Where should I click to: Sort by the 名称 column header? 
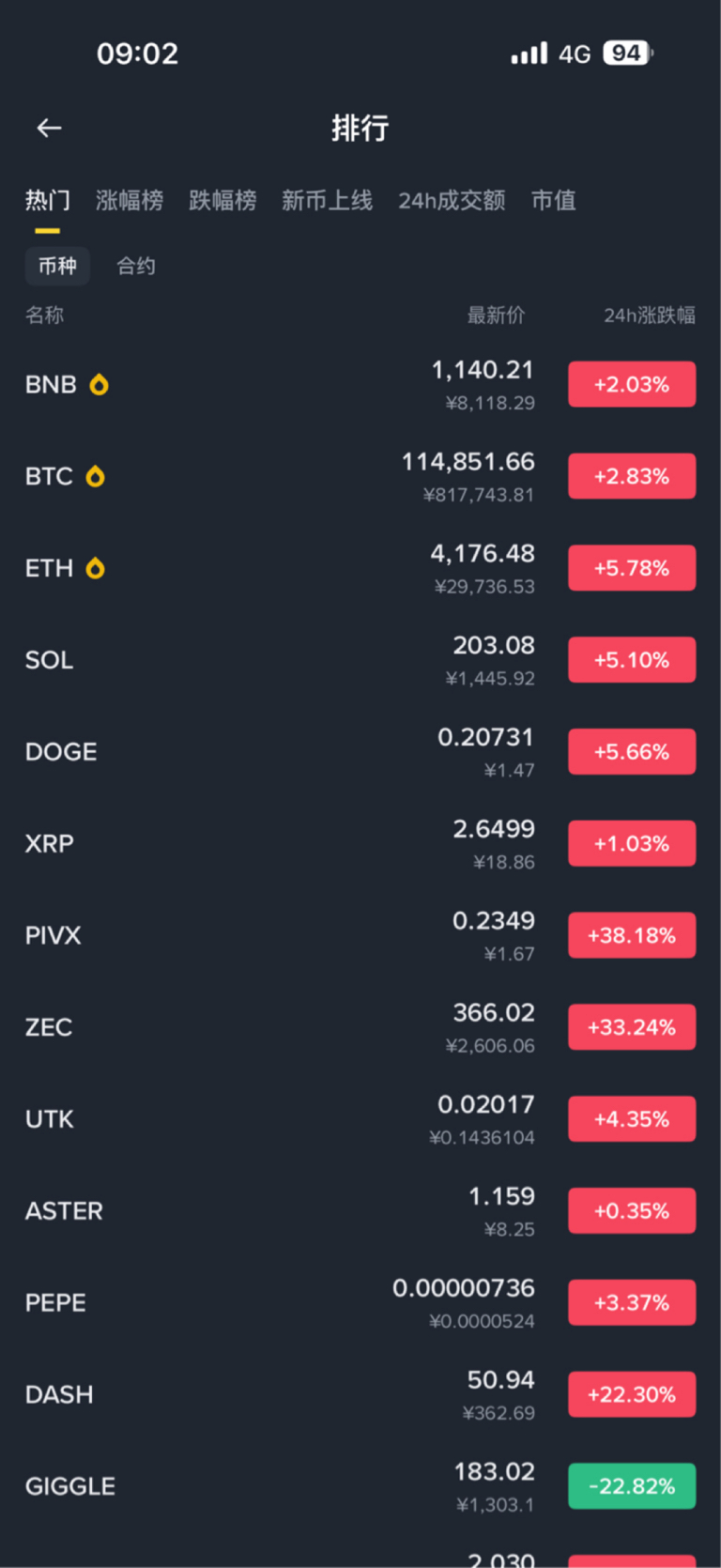click(44, 315)
